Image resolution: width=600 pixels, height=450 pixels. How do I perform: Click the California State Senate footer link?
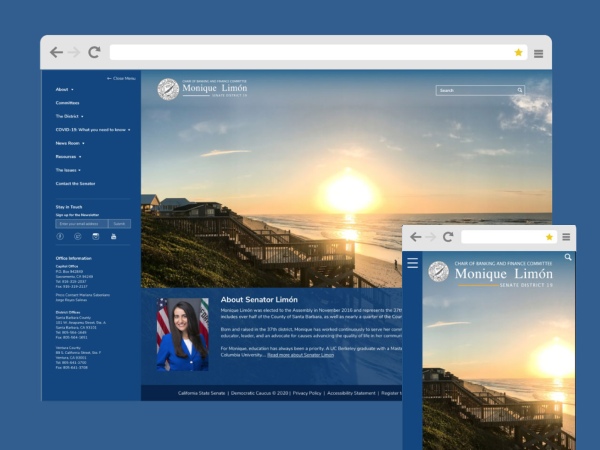coord(201,393)
